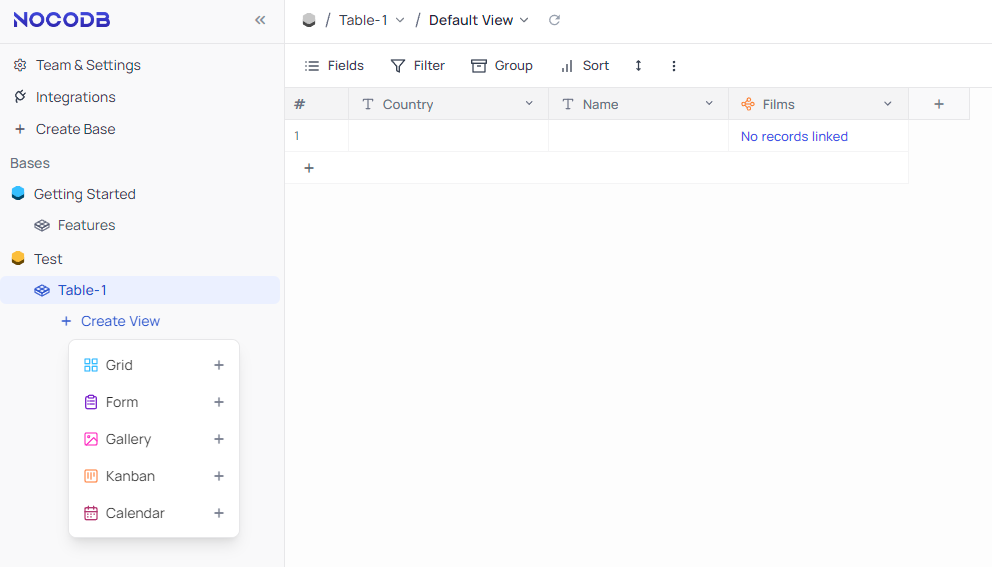Click the # column header
This screenshot has height=567, width=992.
(316, 104)
